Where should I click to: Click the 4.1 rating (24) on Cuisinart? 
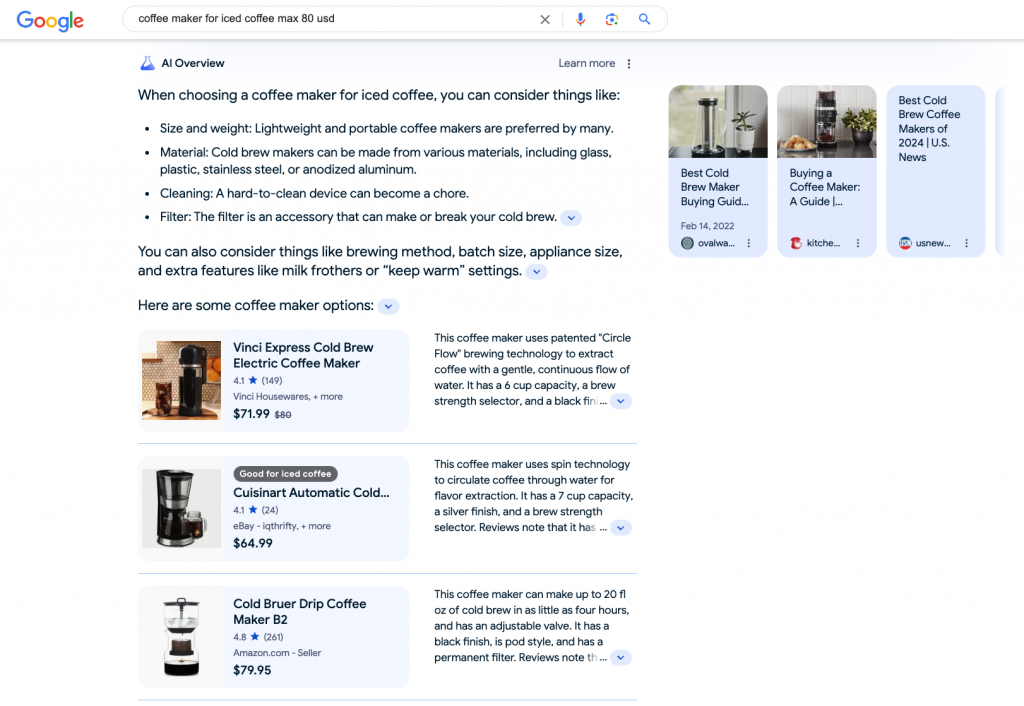coord(256,510)
